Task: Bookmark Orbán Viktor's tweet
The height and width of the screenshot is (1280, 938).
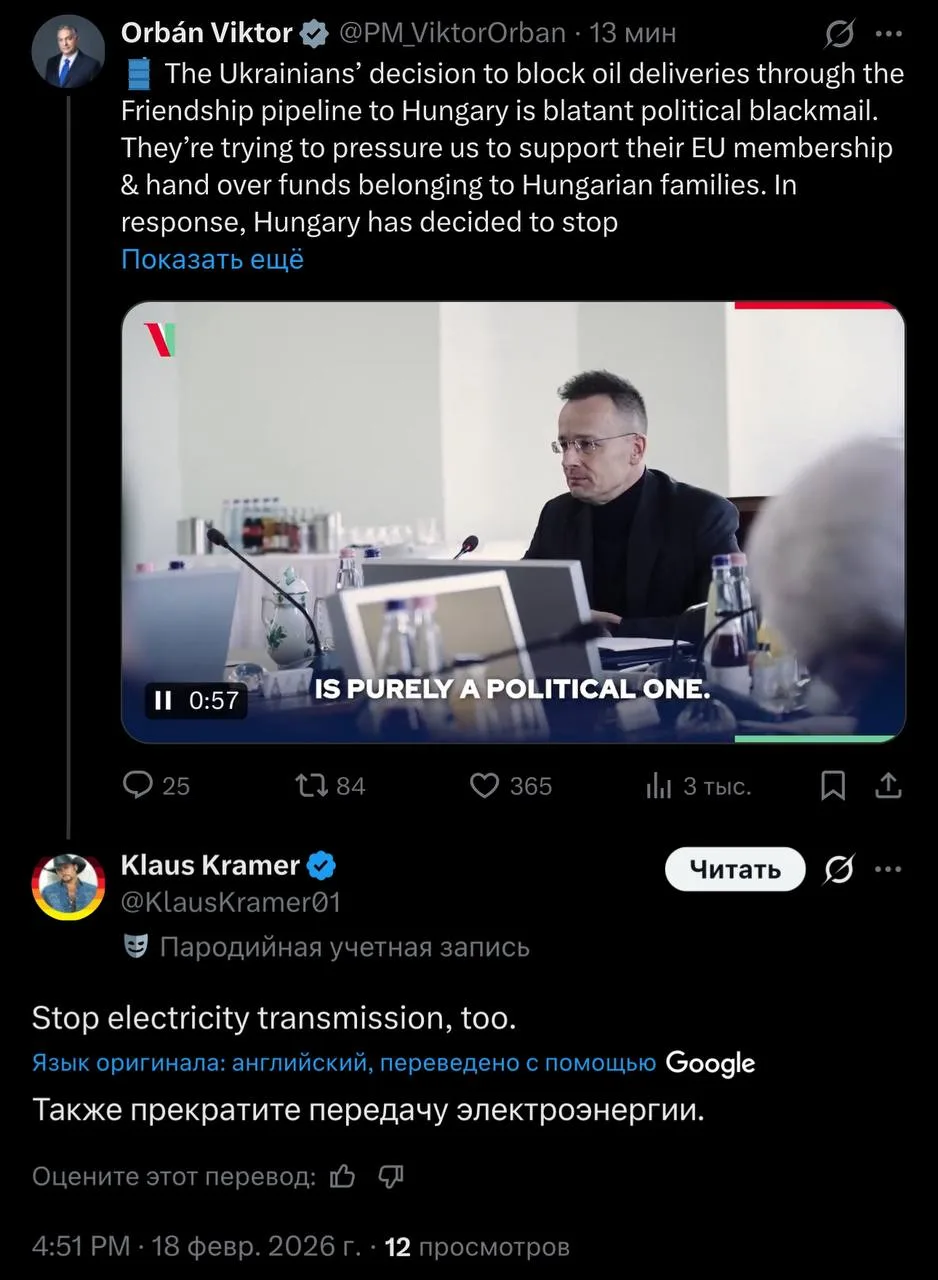Action: pos(832,787)
